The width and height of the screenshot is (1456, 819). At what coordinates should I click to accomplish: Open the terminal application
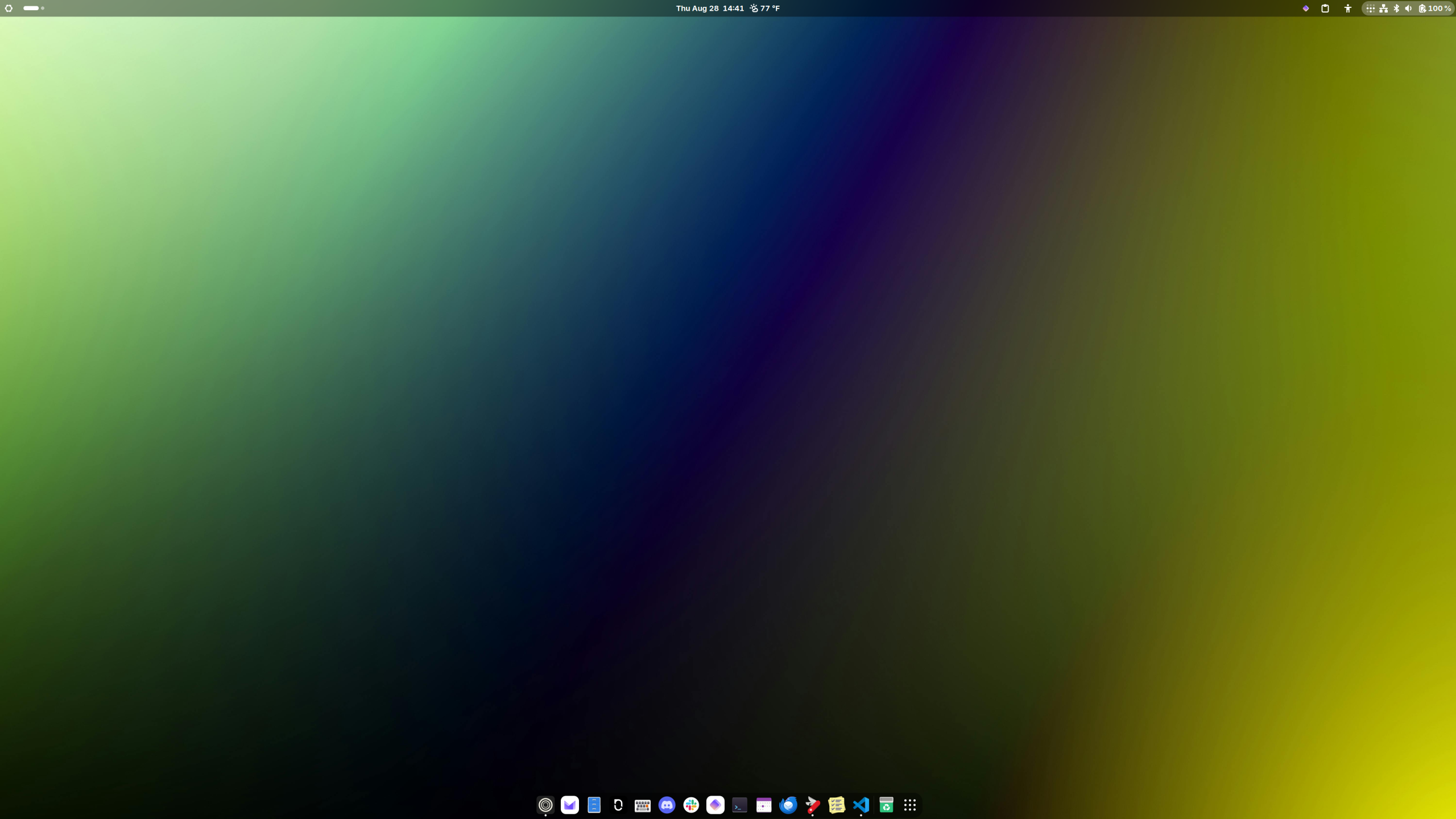tap(739, 805)
